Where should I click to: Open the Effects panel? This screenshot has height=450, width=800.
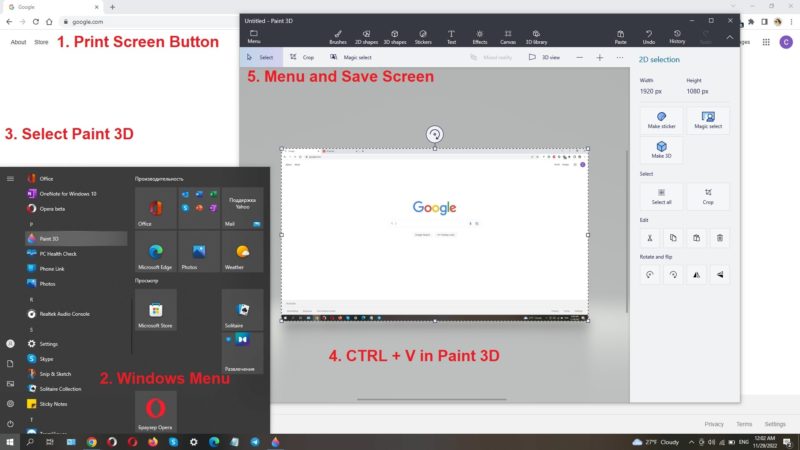point(480,37)
